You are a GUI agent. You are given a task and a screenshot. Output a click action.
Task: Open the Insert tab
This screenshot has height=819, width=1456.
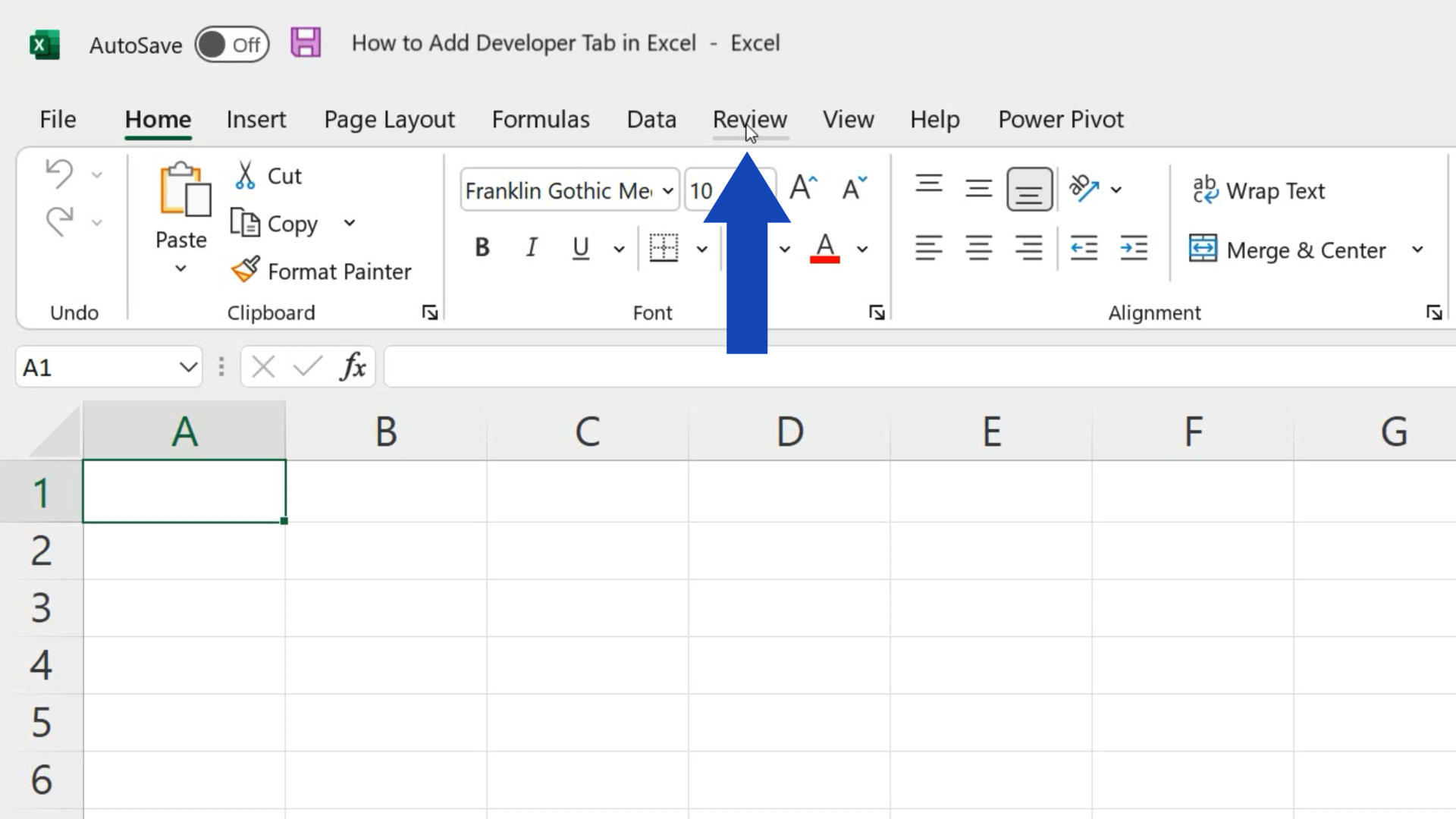click(x=256, y=119)
